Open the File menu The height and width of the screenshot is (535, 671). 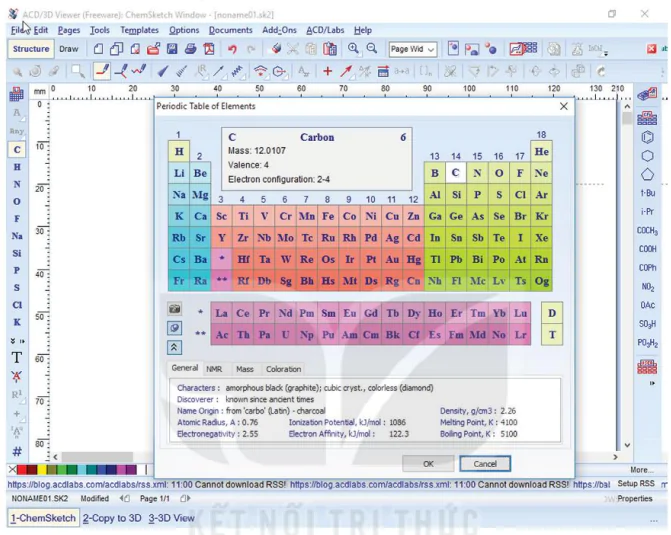coord(18,30)
